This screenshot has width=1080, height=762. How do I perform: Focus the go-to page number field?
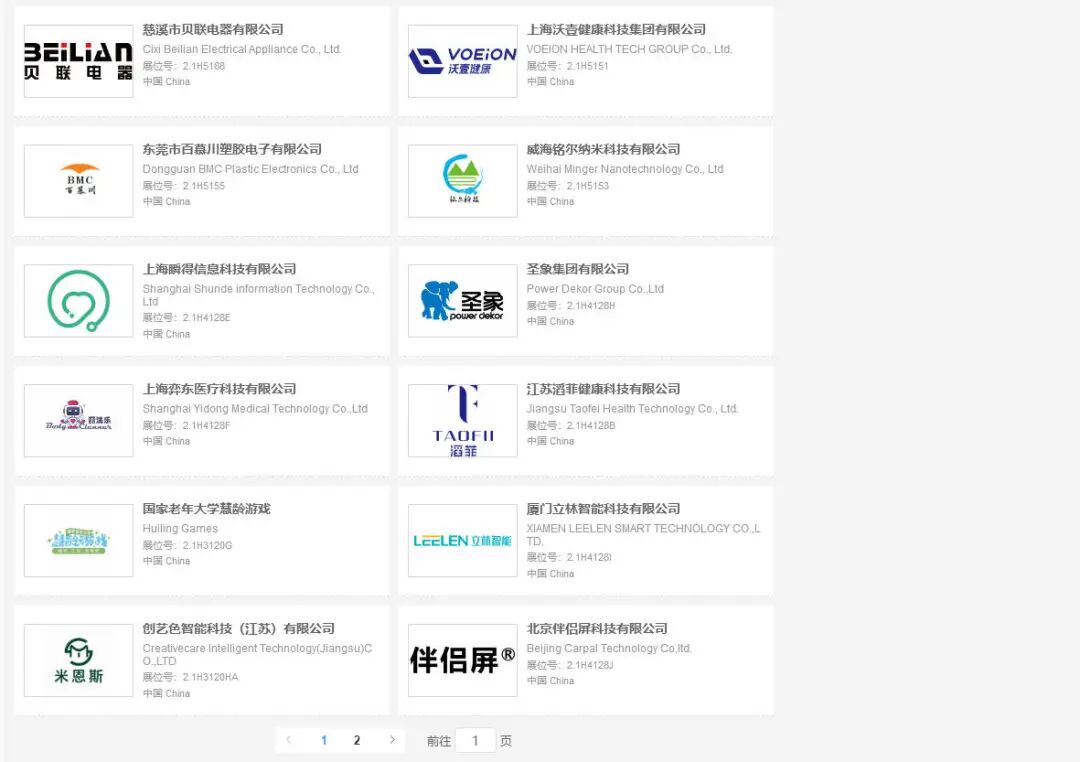tap(475, 741)
